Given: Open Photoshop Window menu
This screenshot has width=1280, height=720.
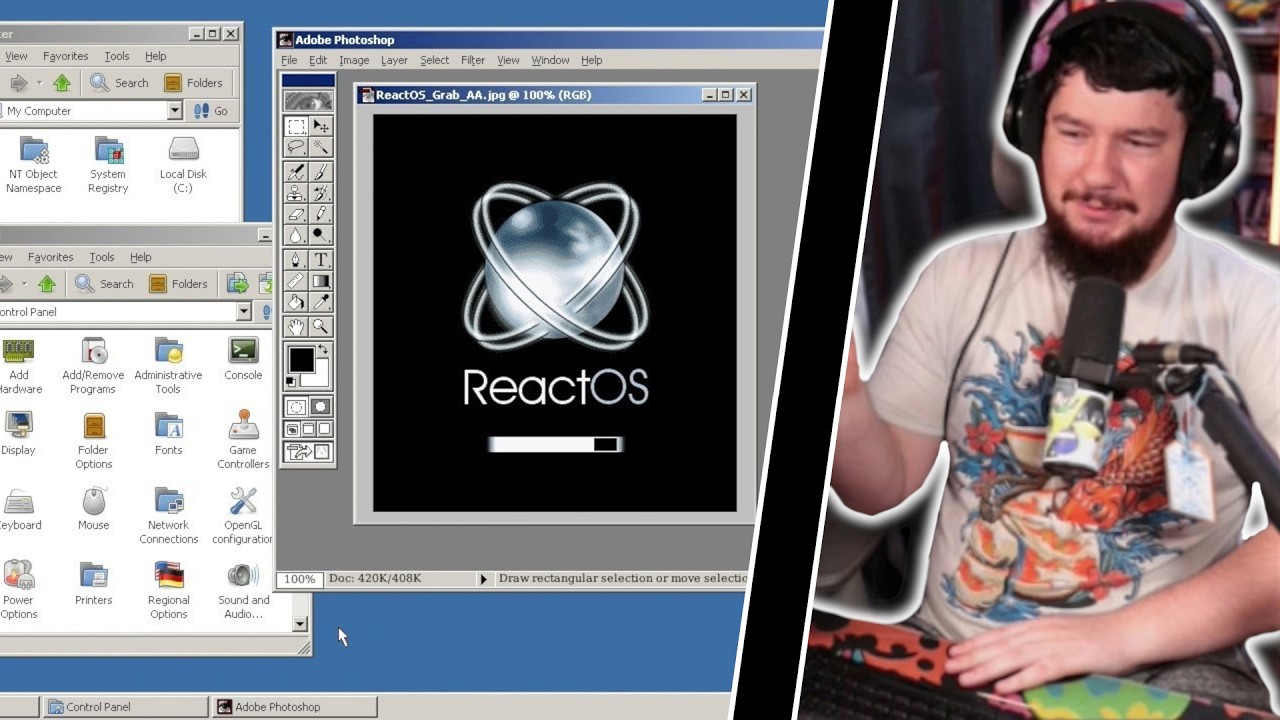Looking at the screenshot, I should click(550, 60).
